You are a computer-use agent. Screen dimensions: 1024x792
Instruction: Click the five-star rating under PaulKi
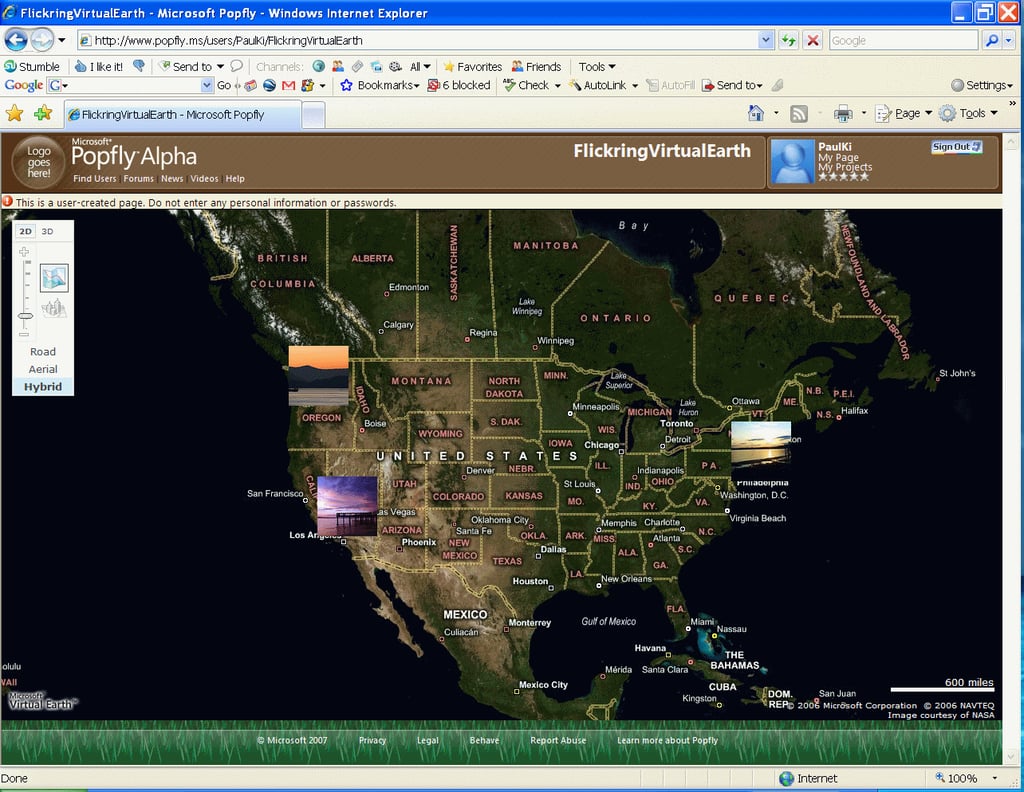844,176
